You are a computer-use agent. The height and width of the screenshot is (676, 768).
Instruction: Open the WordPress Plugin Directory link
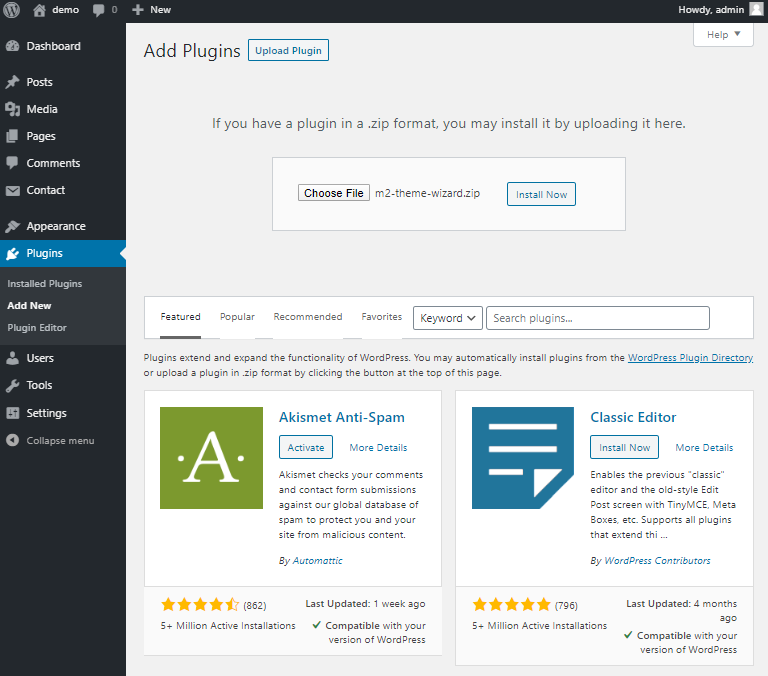tap(690, 358)
